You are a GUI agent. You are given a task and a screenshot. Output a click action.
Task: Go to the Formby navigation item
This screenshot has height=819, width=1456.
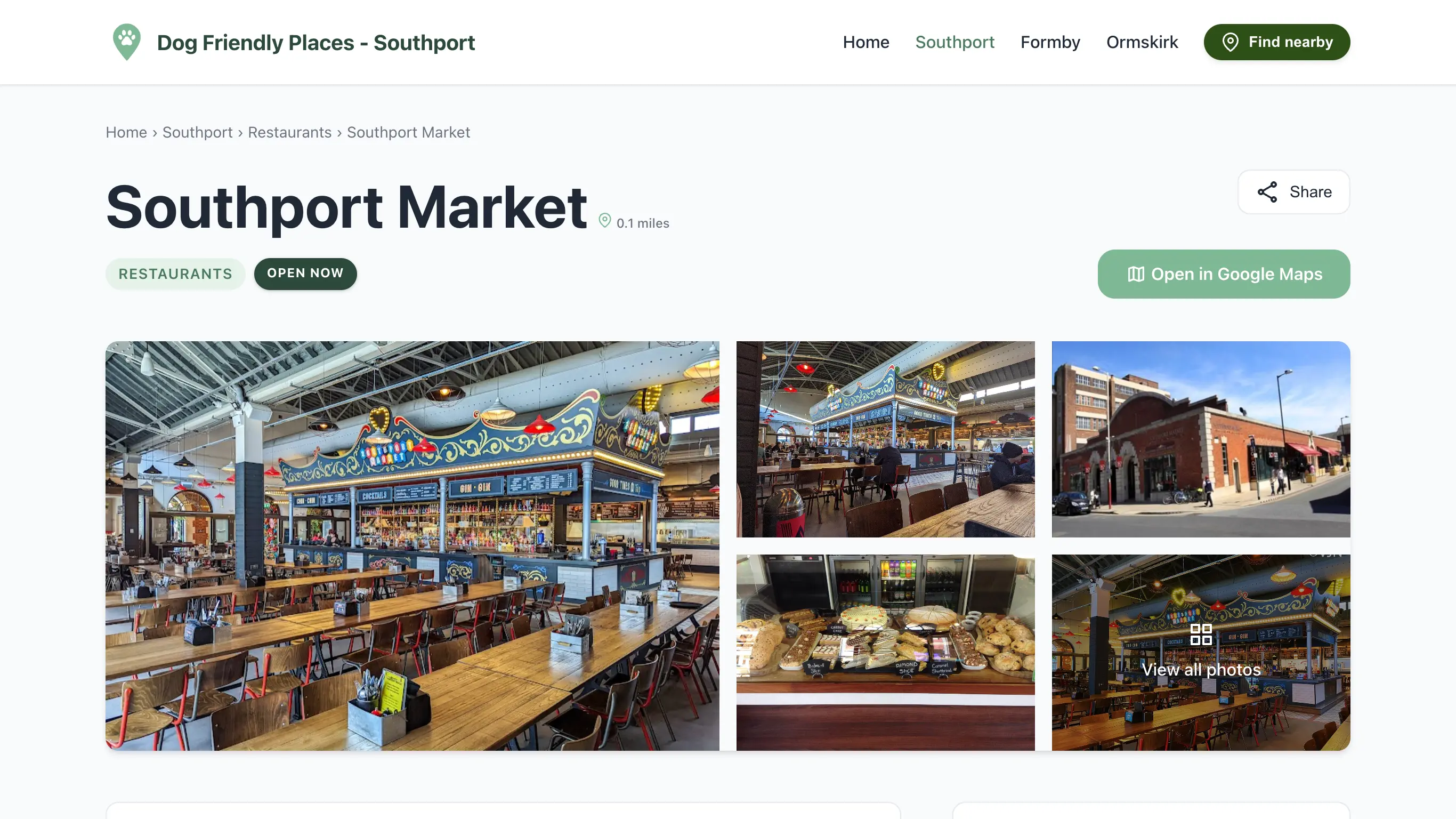[x=1049, y=42]
